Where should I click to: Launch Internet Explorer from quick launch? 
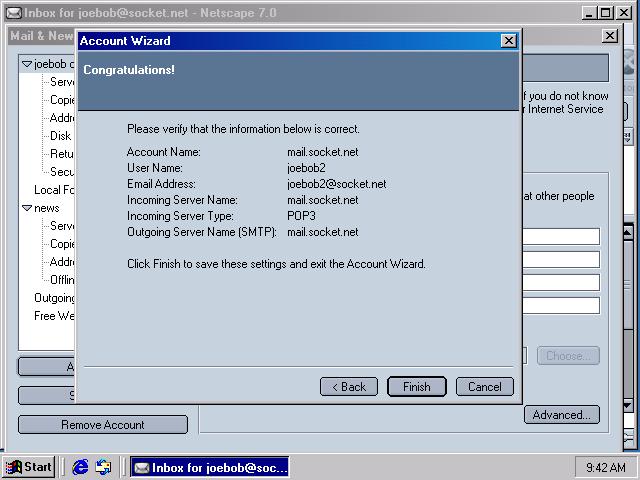80,467
